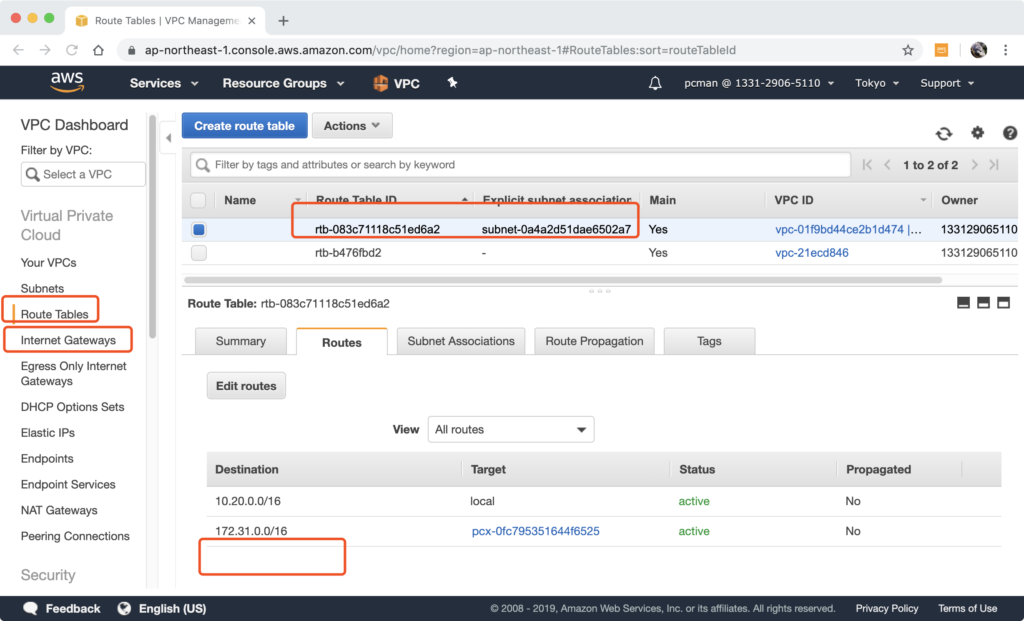Set details pane to split layout
This screenshot has height=621, width=1024.
[x=984, y=302]
